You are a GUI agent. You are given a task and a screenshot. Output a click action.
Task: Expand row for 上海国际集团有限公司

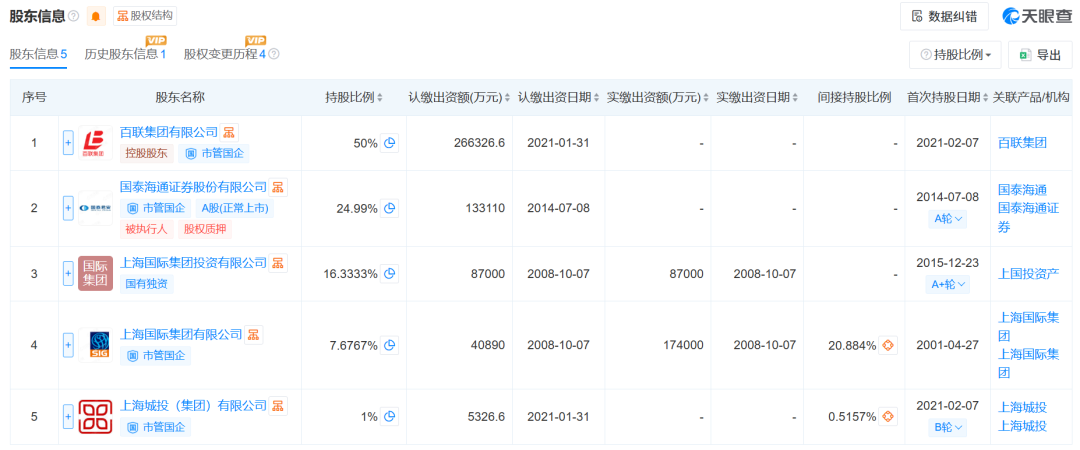point(68,345)
